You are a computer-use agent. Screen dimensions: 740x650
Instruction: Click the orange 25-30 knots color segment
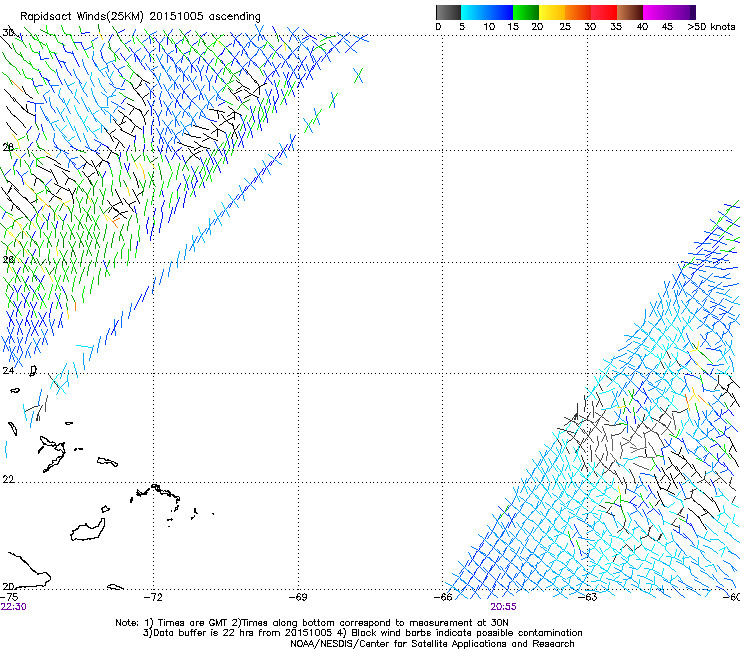coord(578,12)
